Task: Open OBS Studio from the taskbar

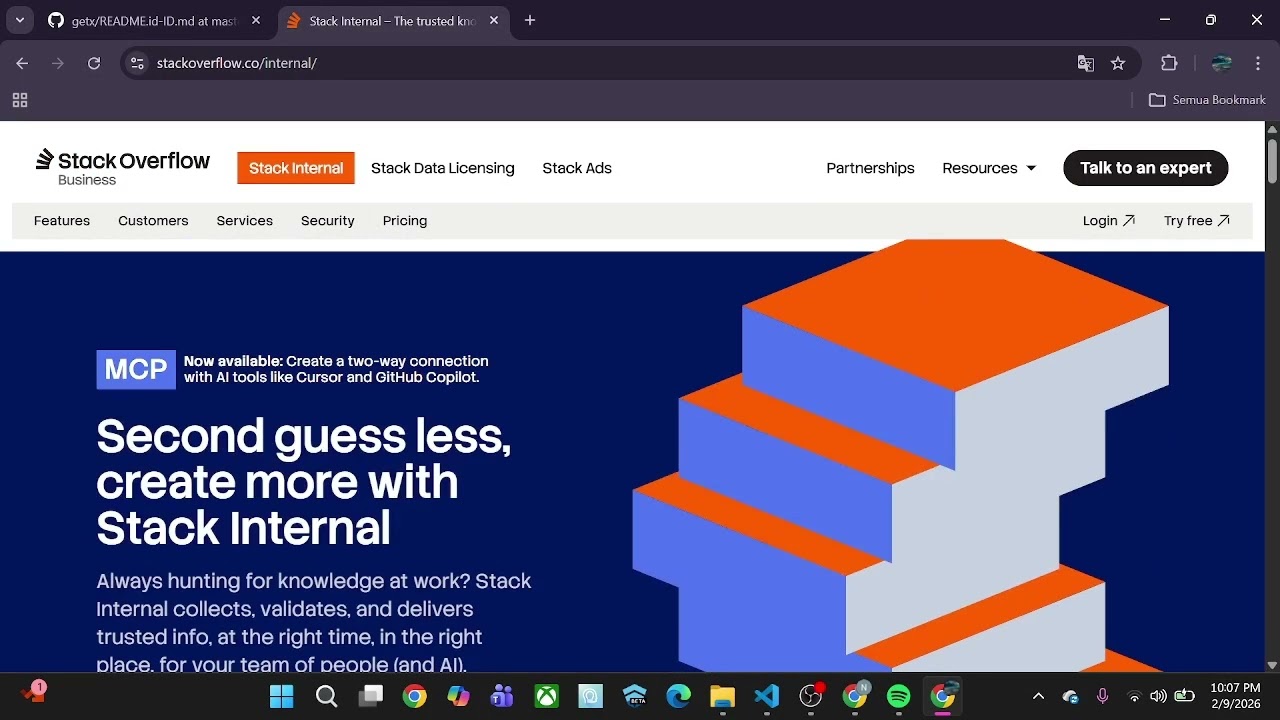Action: tap(811, 696)
